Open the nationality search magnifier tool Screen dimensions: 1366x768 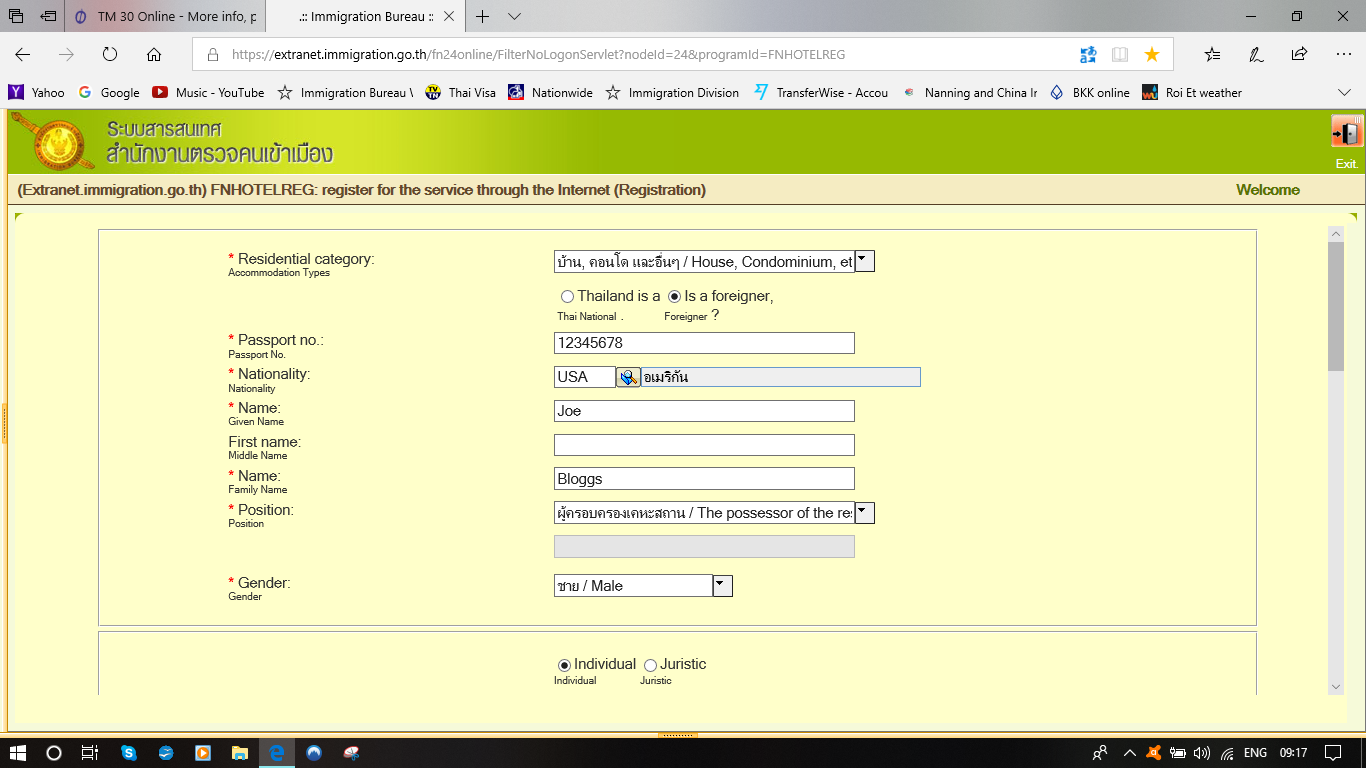tap(628, 377)
